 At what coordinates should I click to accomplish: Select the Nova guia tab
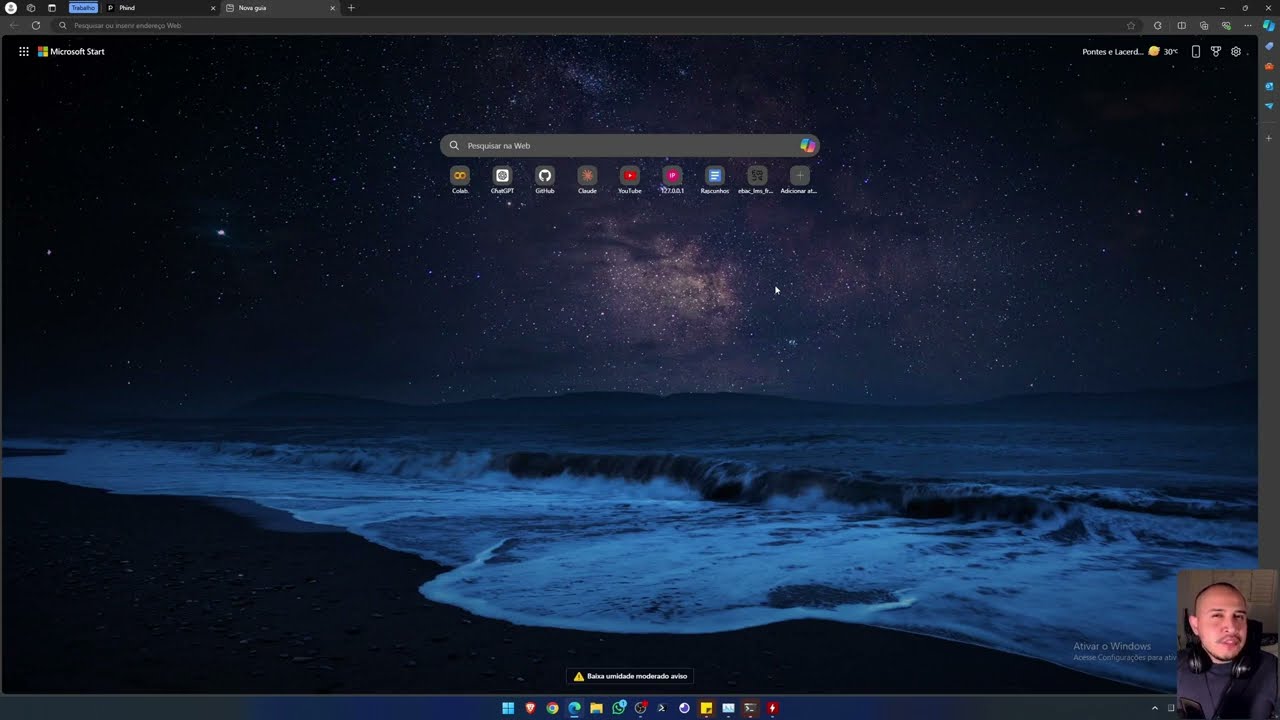(x=280, y=8)
